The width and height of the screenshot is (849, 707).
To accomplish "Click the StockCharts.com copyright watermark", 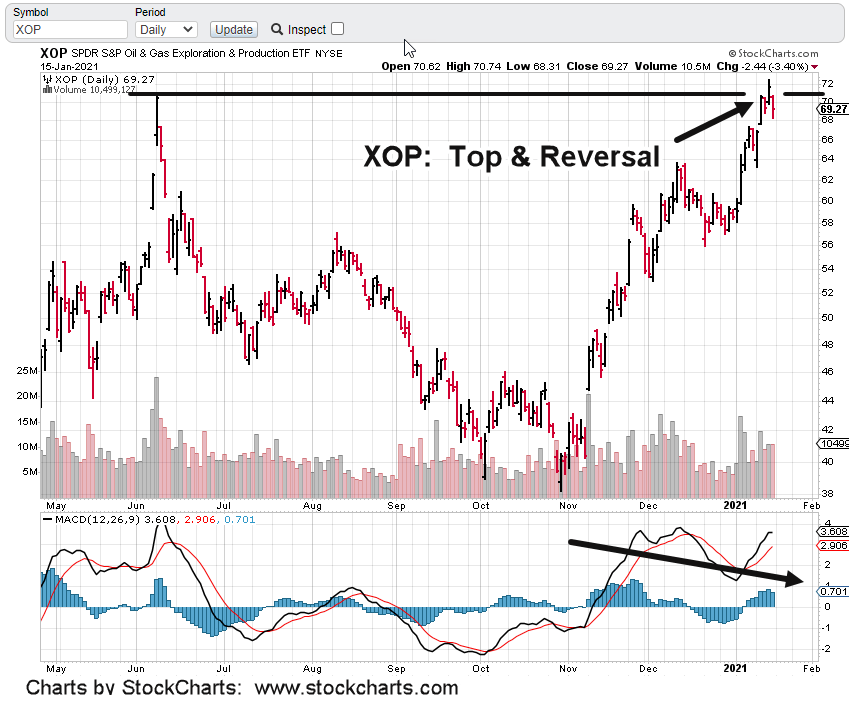I will [773, 54].
